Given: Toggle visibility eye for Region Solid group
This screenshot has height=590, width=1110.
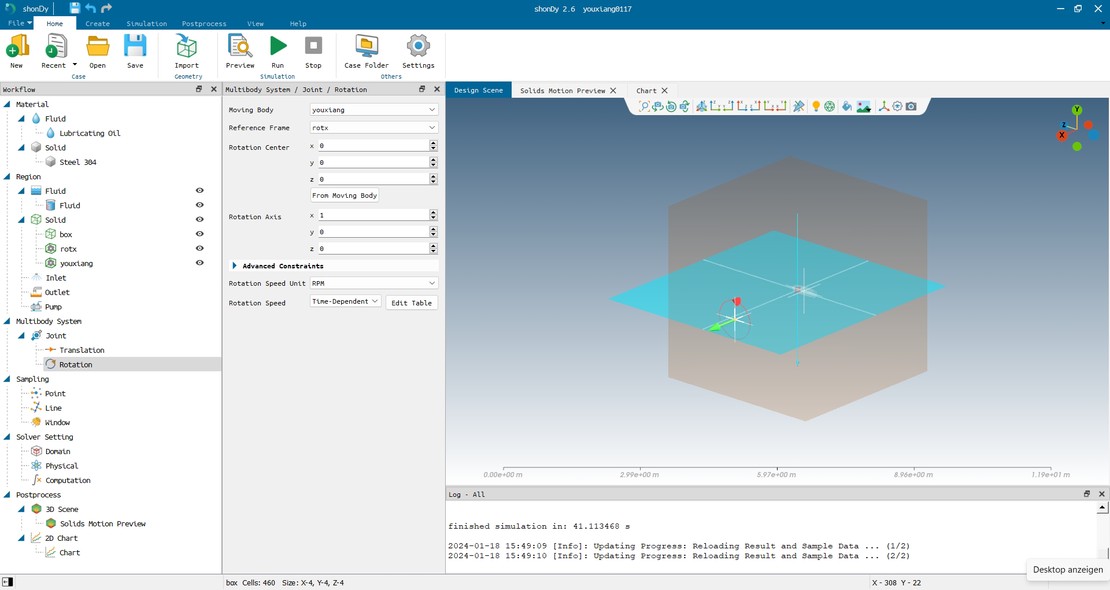Looking at the screenshot, I should tap(200, 220).
